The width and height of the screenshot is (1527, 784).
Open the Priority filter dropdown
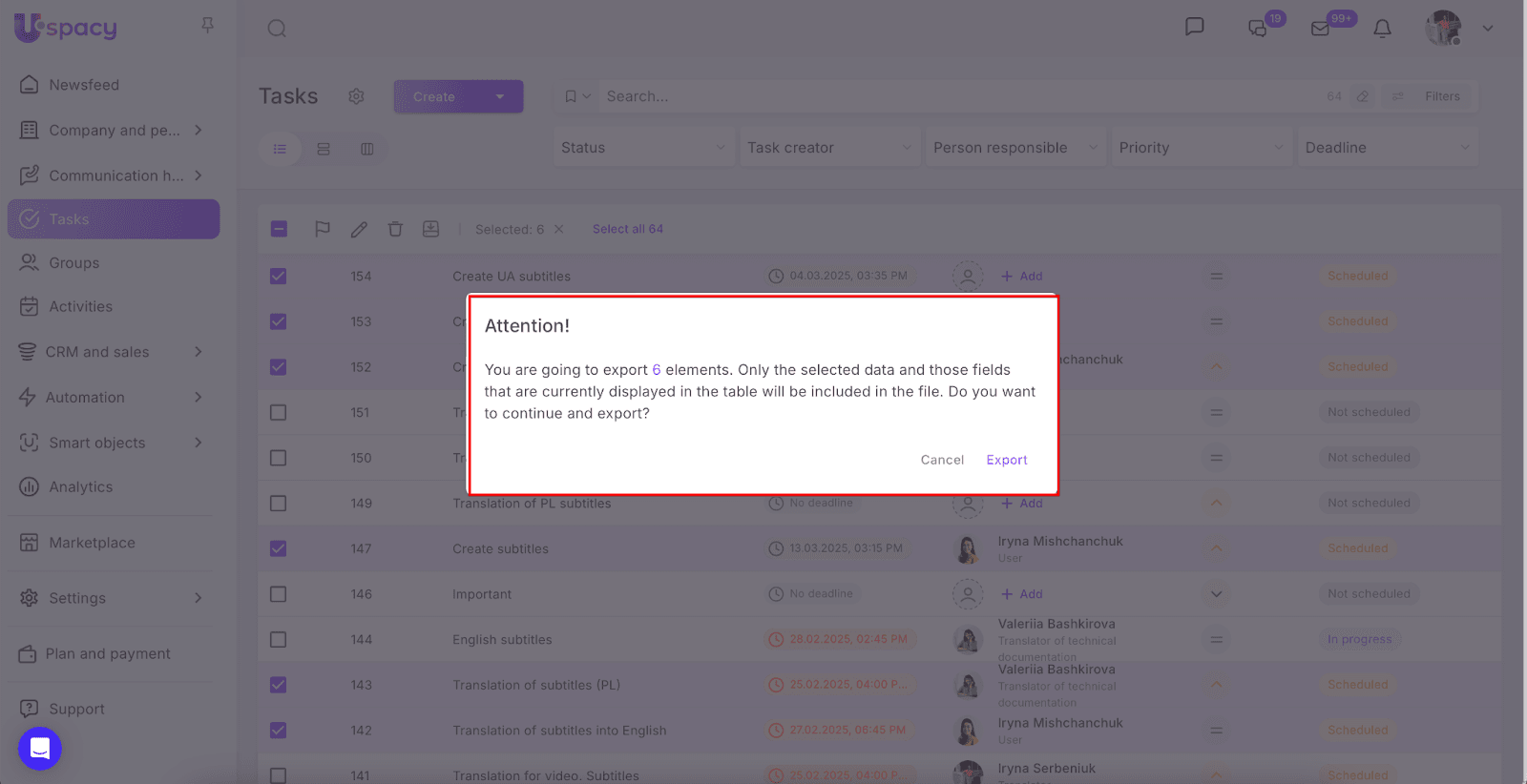click(1201, 148)
